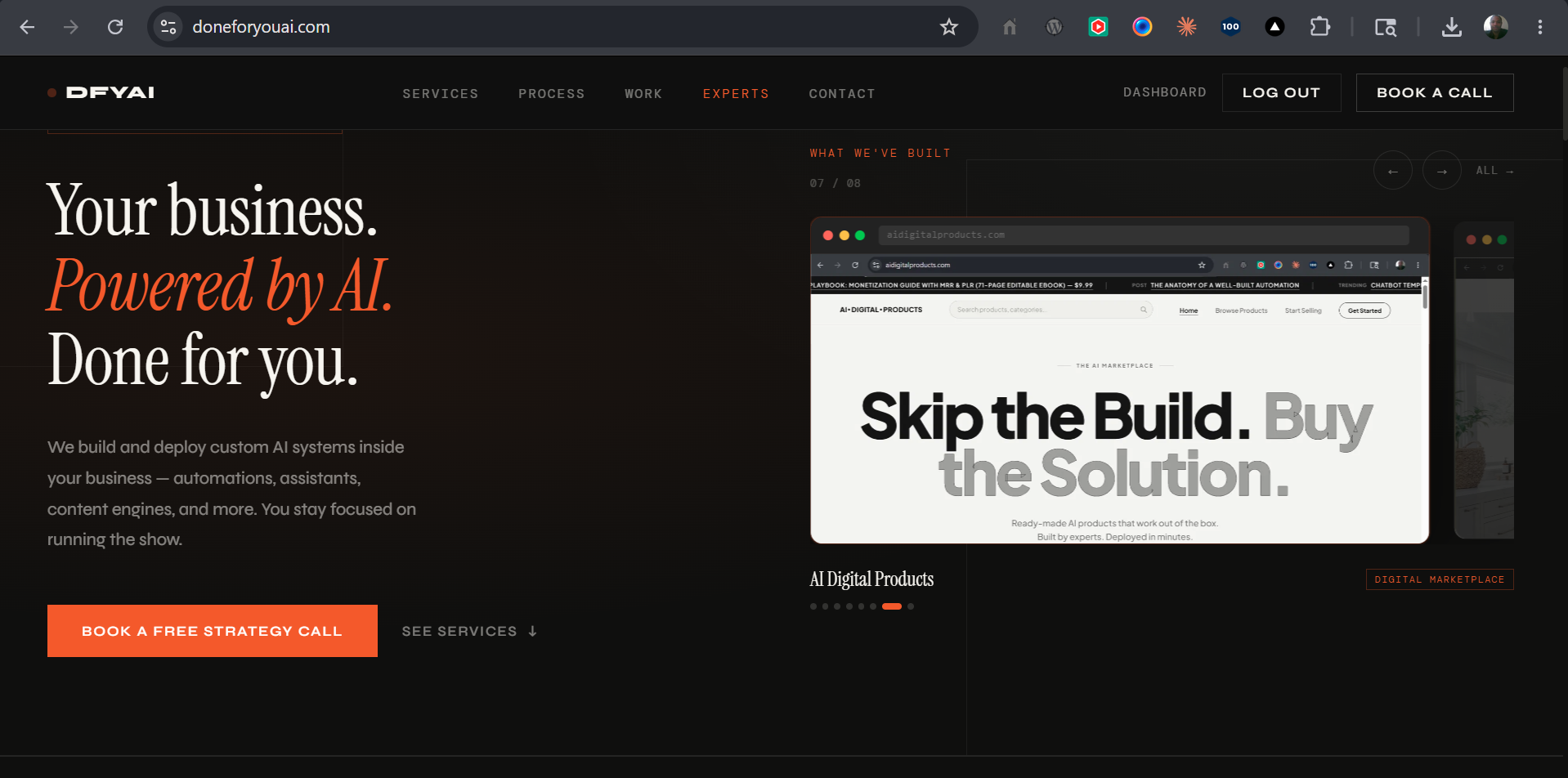The height and width of the screenshot is (778, 1568).
Task: Advance to the next project slide
Action: pos(1442,171)
